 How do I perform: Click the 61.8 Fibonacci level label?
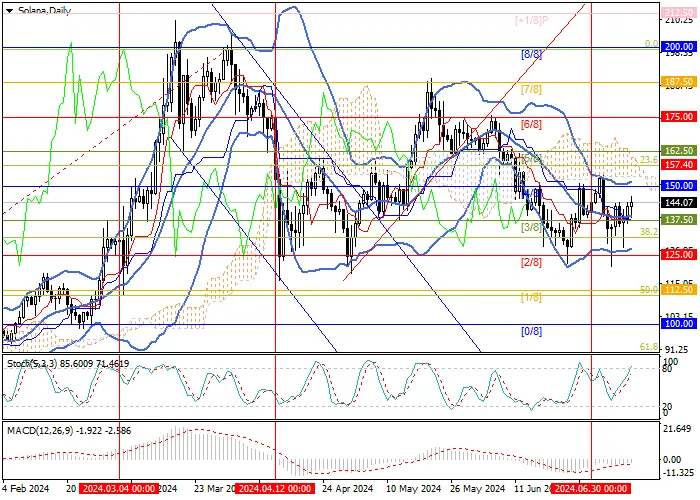click(x=649, y=347)
